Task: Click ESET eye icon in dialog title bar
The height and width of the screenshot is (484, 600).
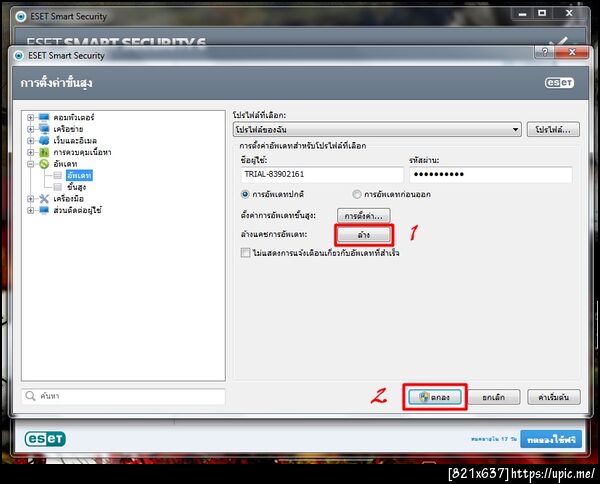Action: coord(18,56)
